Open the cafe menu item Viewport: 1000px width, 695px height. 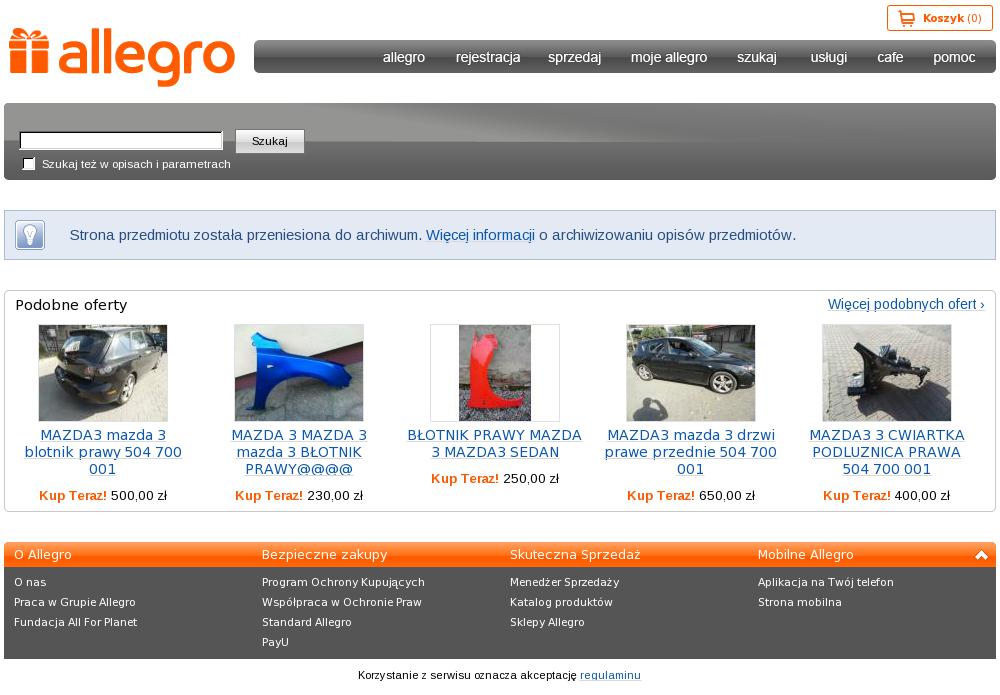(890, 57)
